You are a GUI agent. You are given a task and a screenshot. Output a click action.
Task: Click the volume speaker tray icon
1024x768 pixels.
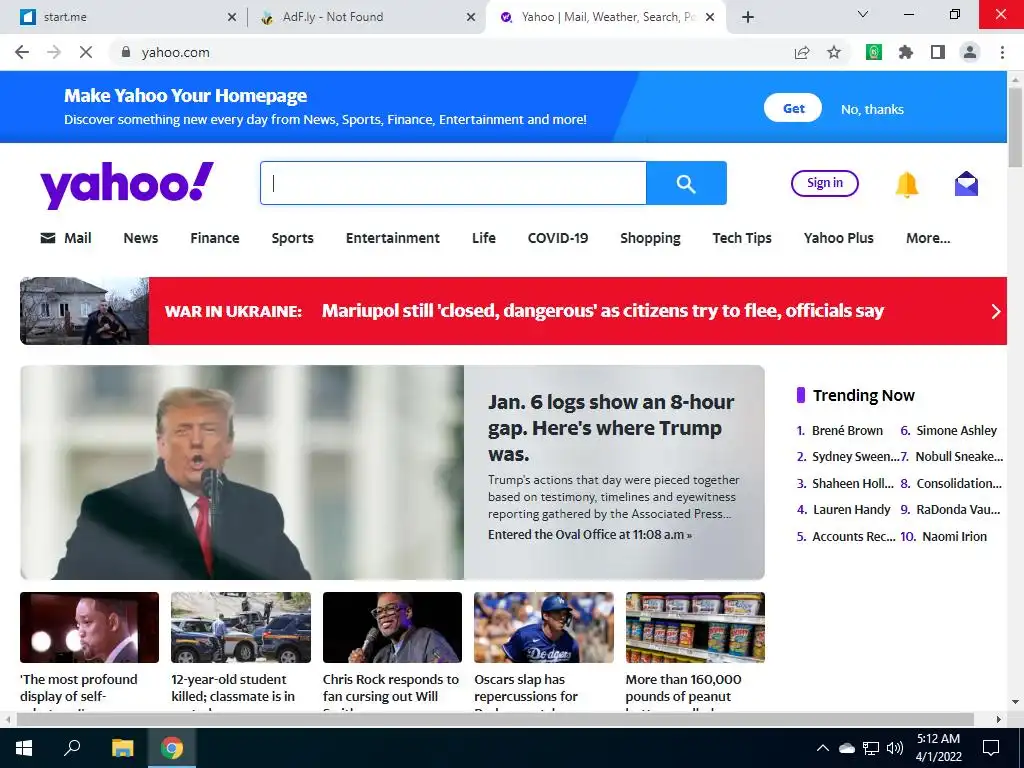click(x=895, y=748)
